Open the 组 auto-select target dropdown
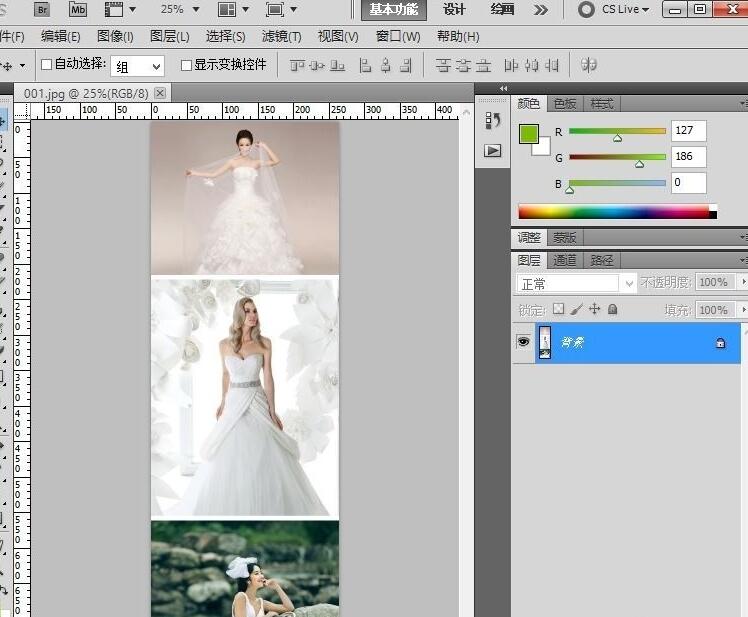Screen dimensions: 748x617 click(138, 66)
